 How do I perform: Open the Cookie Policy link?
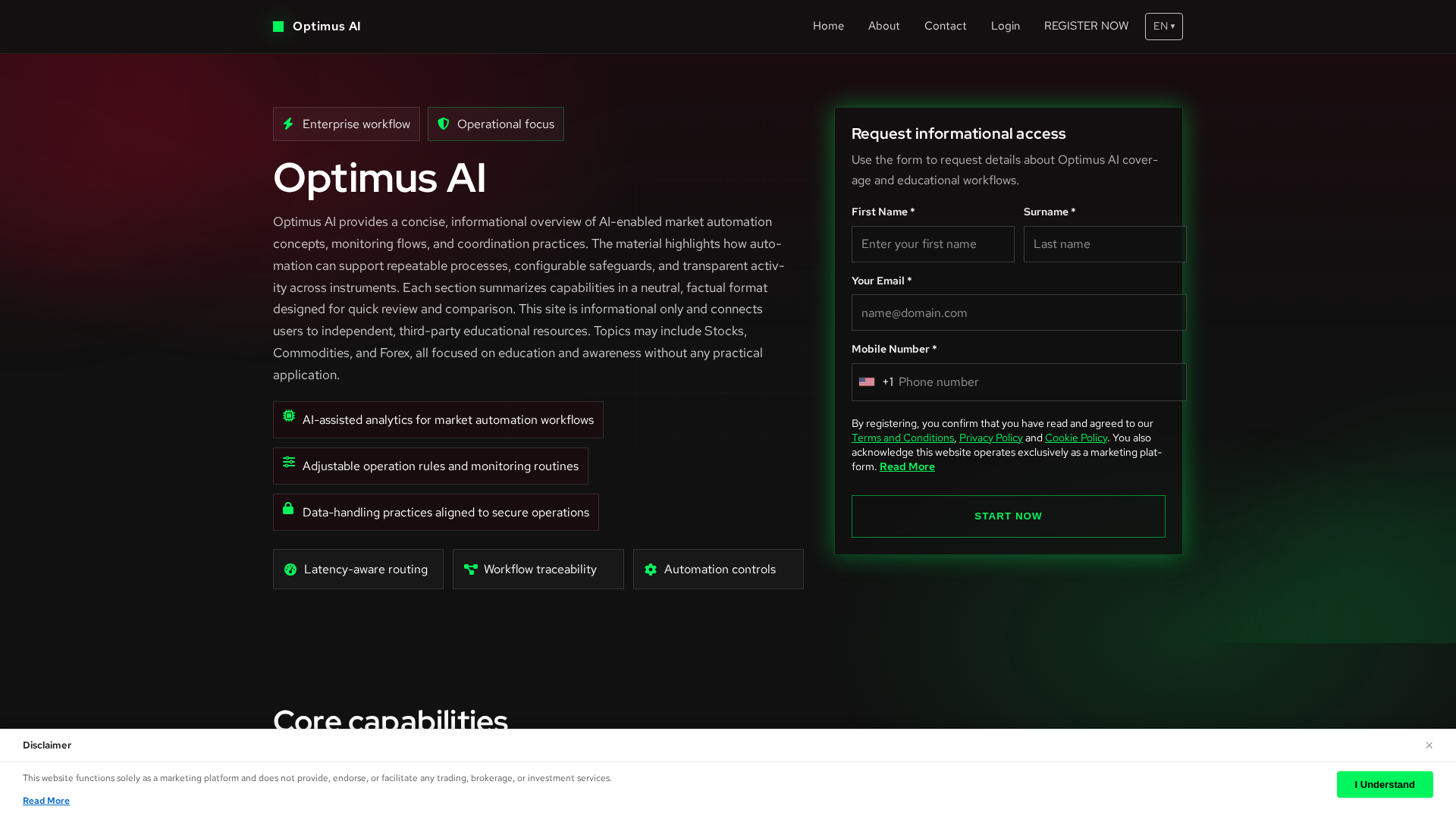(x=1076, y=438)
